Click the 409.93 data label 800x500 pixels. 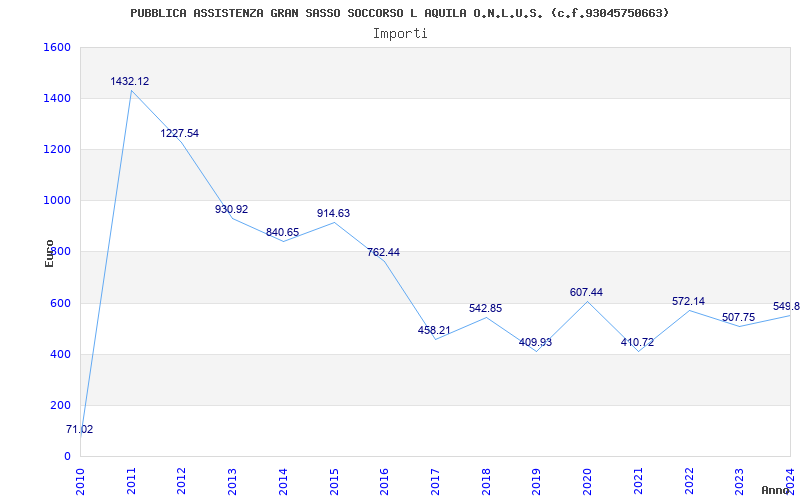pyautogui.click(x=535, y=342)
